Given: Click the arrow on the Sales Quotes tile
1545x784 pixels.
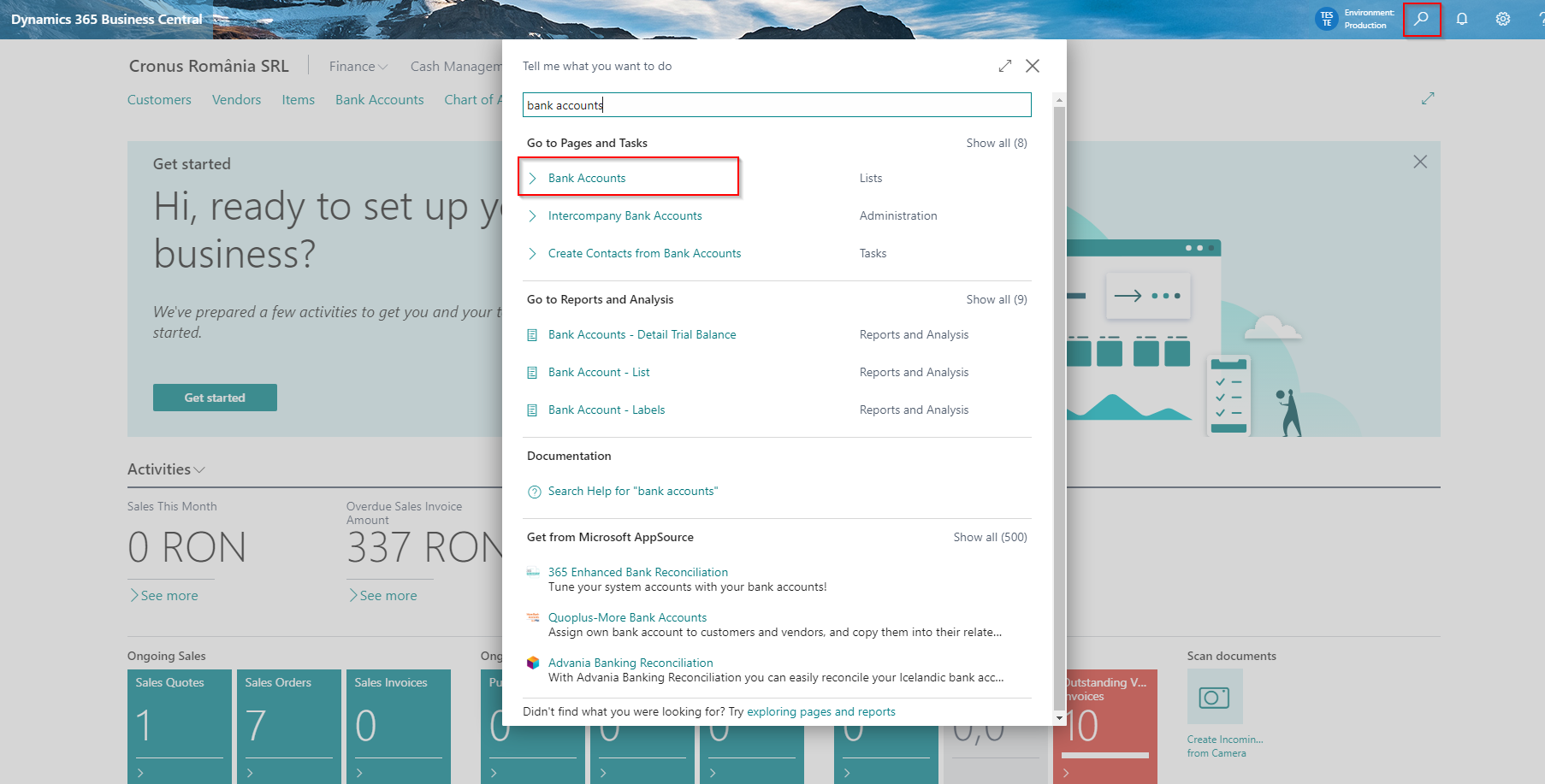Looking at the screenshot, I should 141,773.
